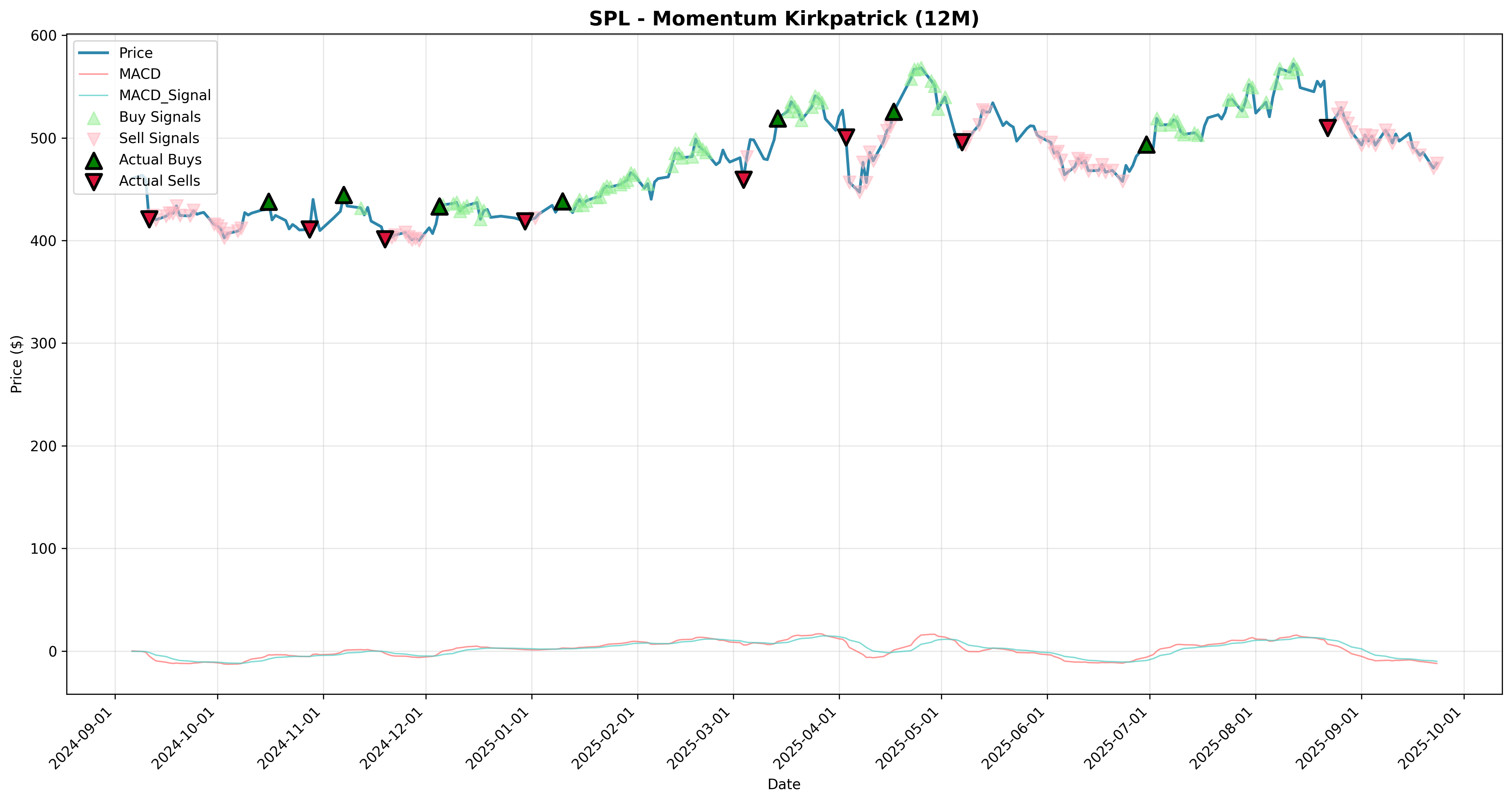The image size is (1512, 802).
Task: Select the Actual Sell marker in late December 2024
Action: 525,221
